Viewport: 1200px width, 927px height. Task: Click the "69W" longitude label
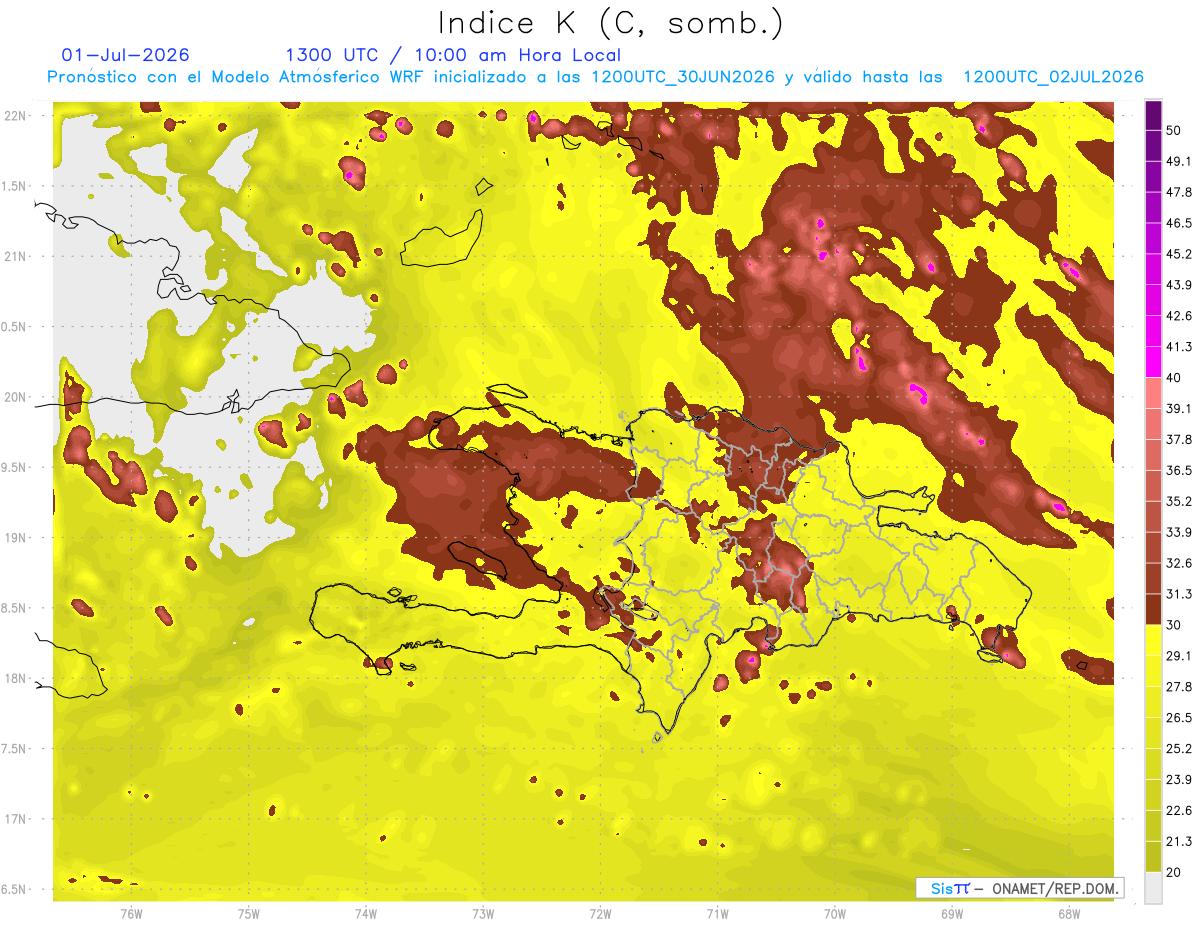coord(951,913)
